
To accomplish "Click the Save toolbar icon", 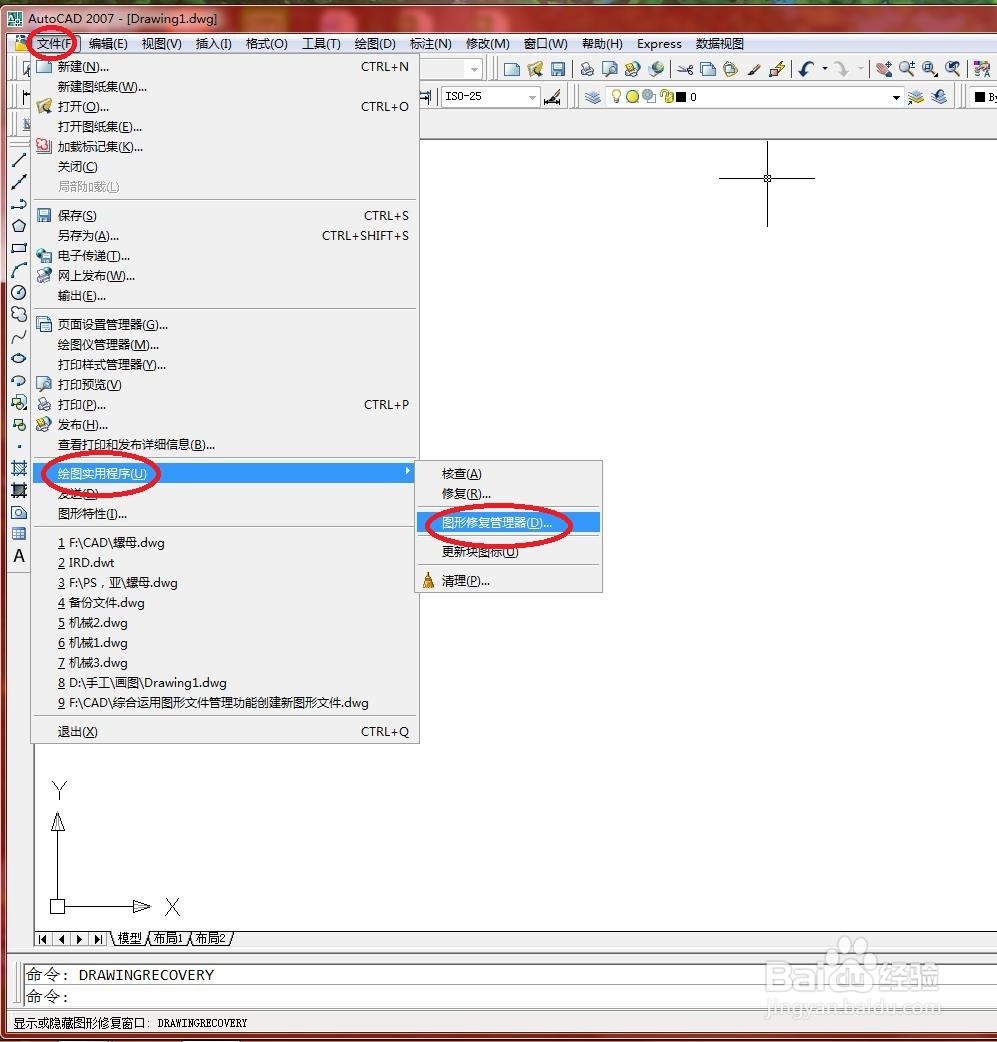I will 558,68.
